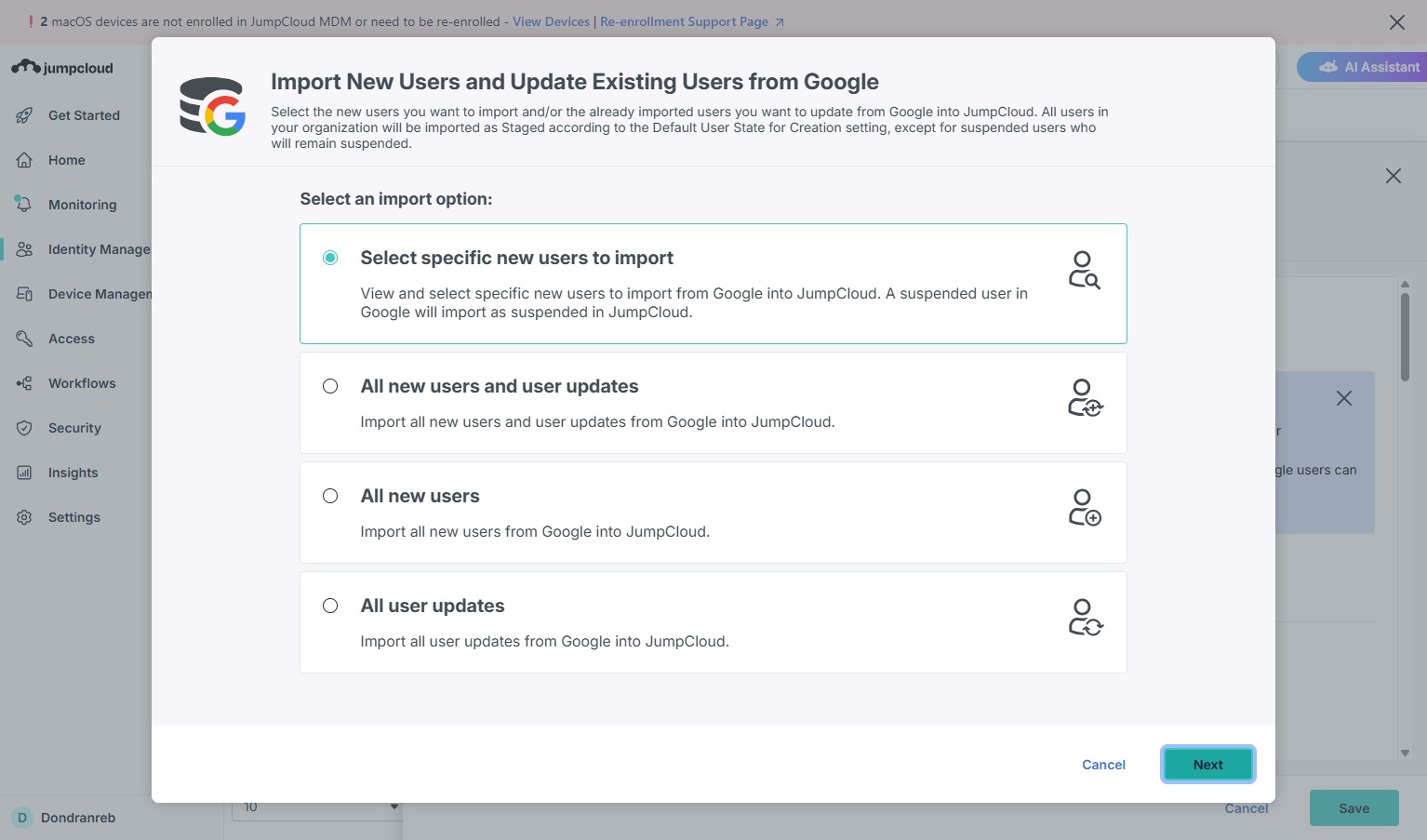The width and height of the screenshot is (1427, 840).
Task: Open Get Started in the sidebar
Action: [84, 115]
